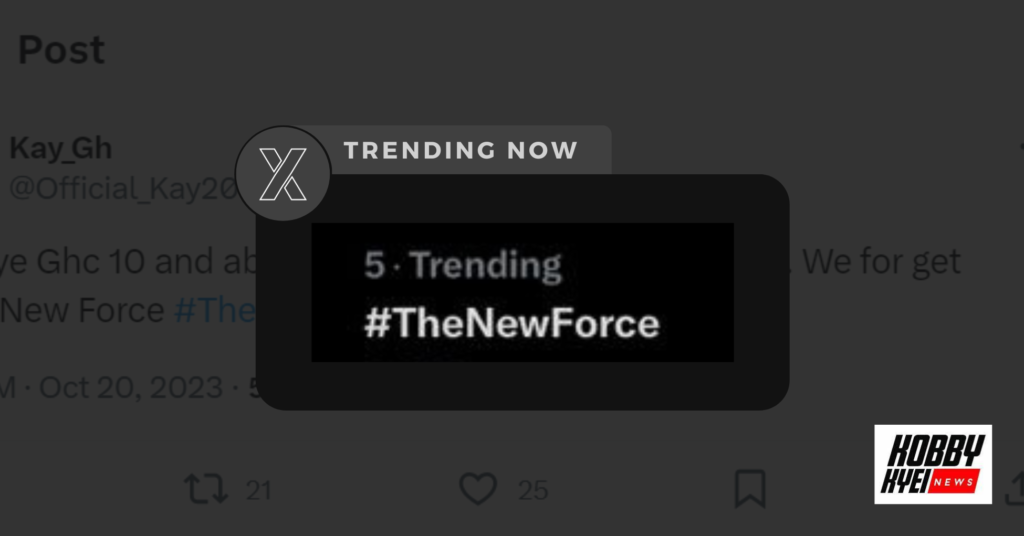The height and width of the screenshot is (536, 1024).
Task: Click the @Official_Kay20 handle
Action: 124,189
